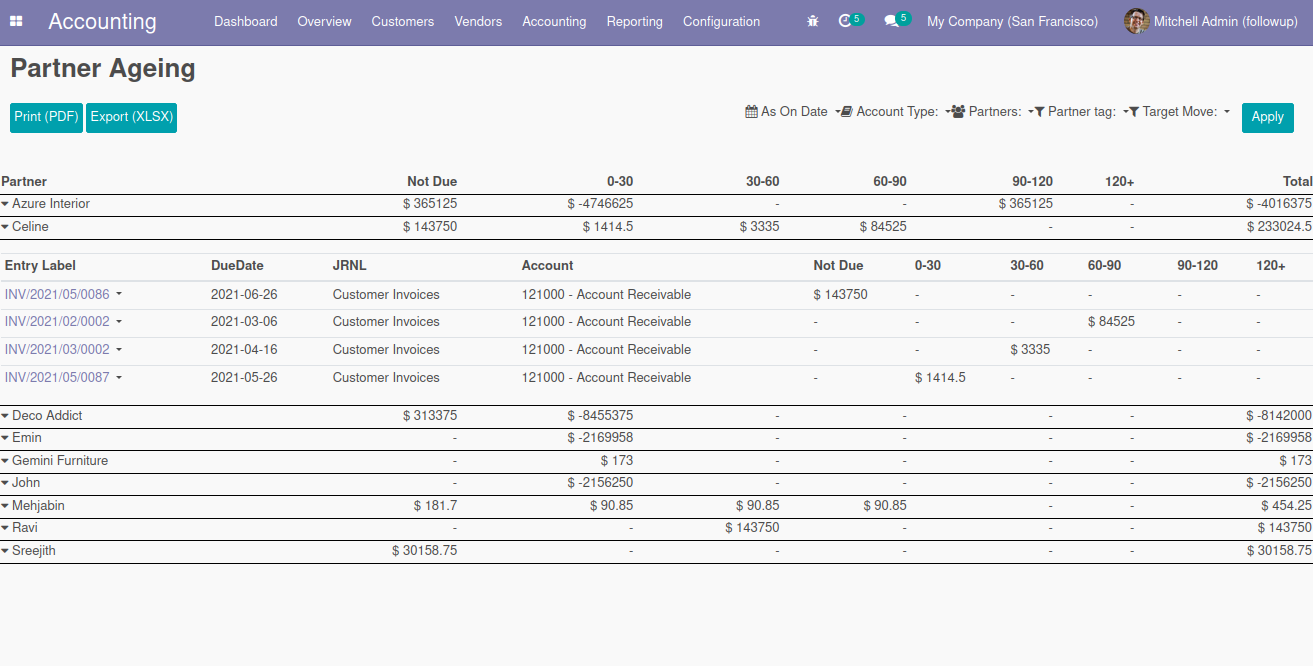Open the apps grid menu icon
This screenshot has width=1313, height=666.
point(16,21)
